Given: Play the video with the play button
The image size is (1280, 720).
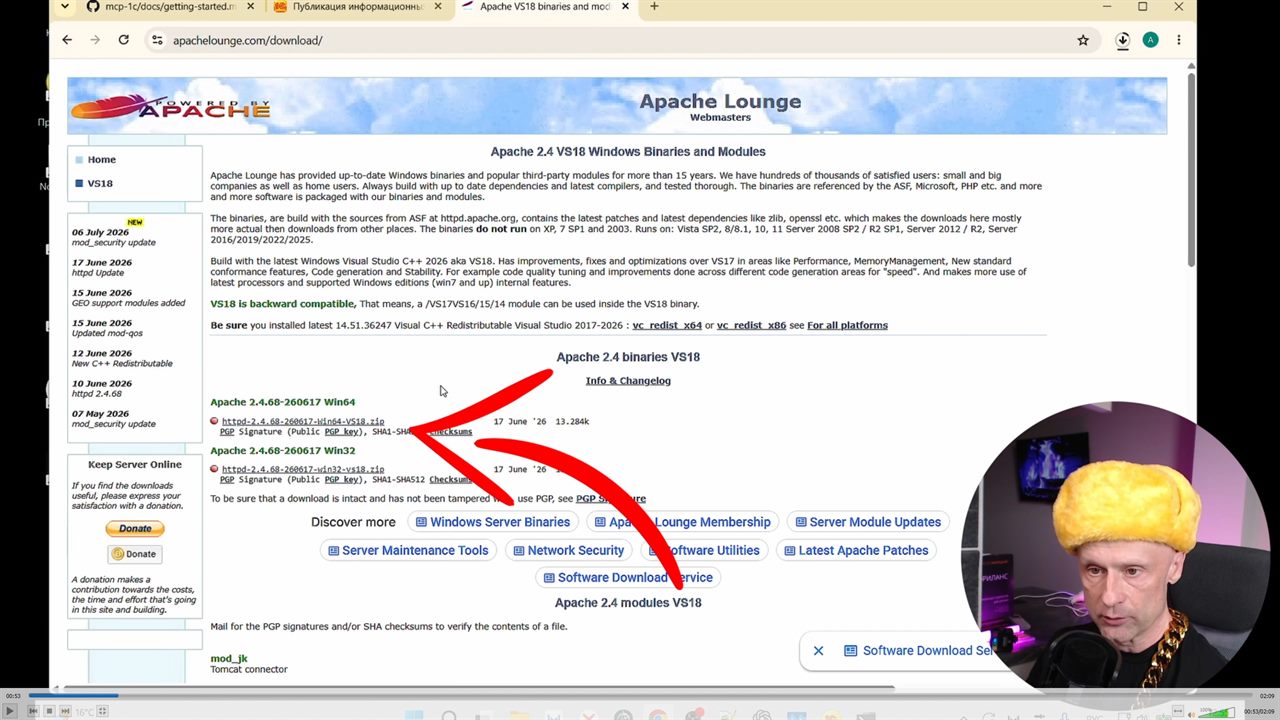Looking at the screenshot, I should pyautogui.click(x=10, y=711).
